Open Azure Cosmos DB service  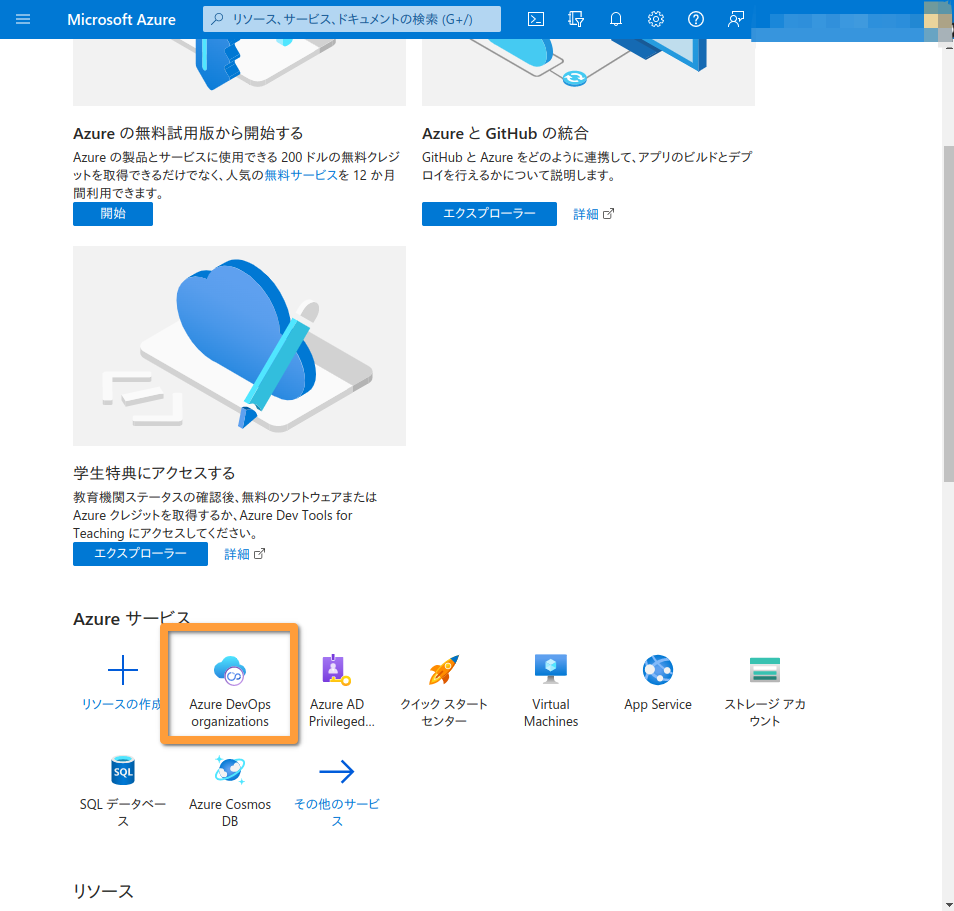230,785
